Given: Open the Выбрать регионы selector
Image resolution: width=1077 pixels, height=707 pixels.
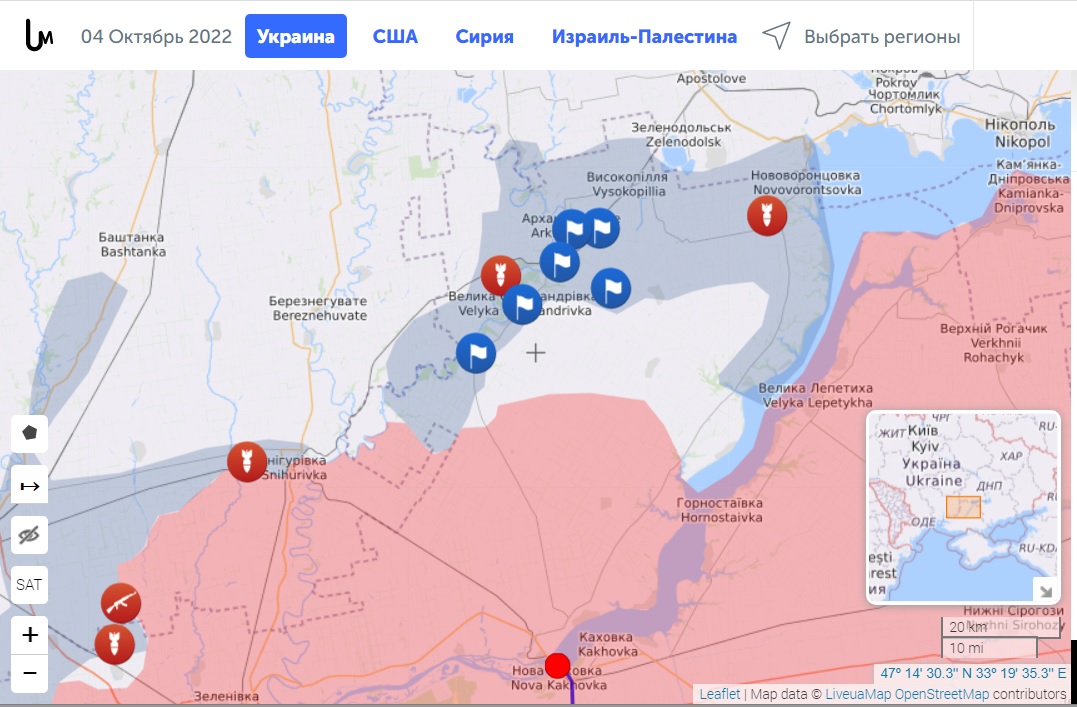Looking at the screenshot, I should point(882,36).
